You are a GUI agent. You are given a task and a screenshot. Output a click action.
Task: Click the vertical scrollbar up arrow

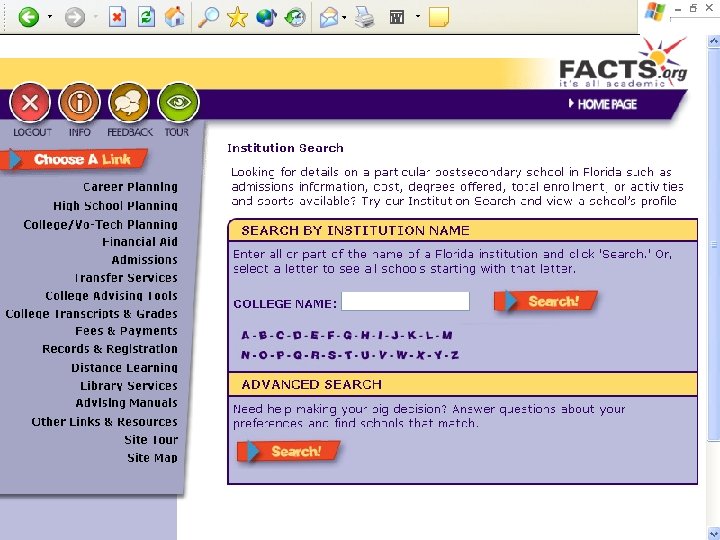coord(713,41)
